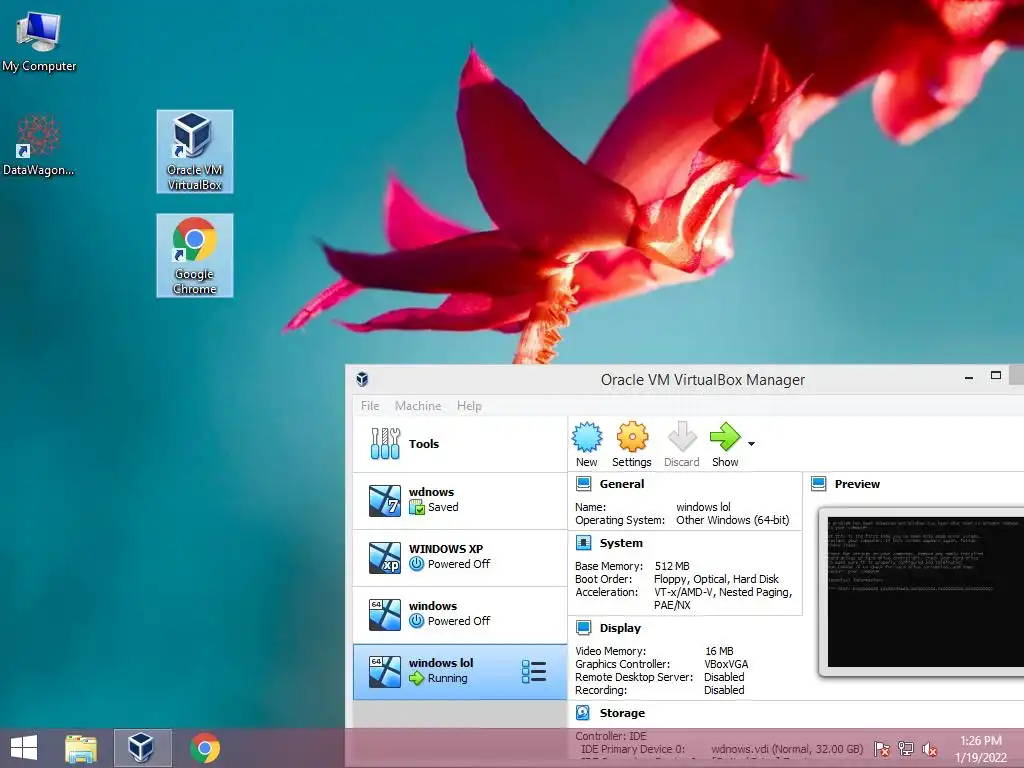Open the Windows Start button
The width and height of the screenshot is (1024, 768).
[x=24, y=748]
